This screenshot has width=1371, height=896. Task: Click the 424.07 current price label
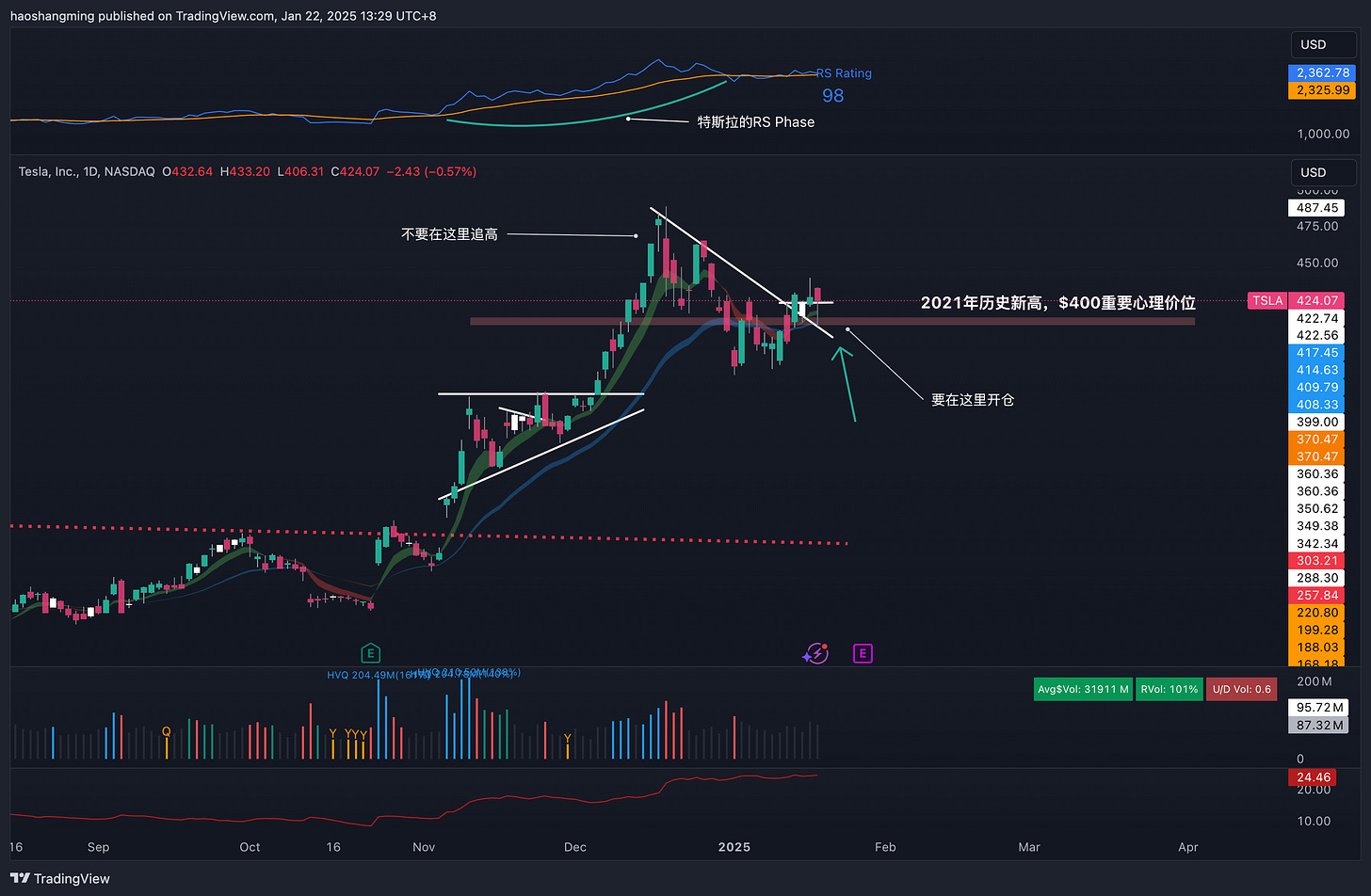[1316, 301]
